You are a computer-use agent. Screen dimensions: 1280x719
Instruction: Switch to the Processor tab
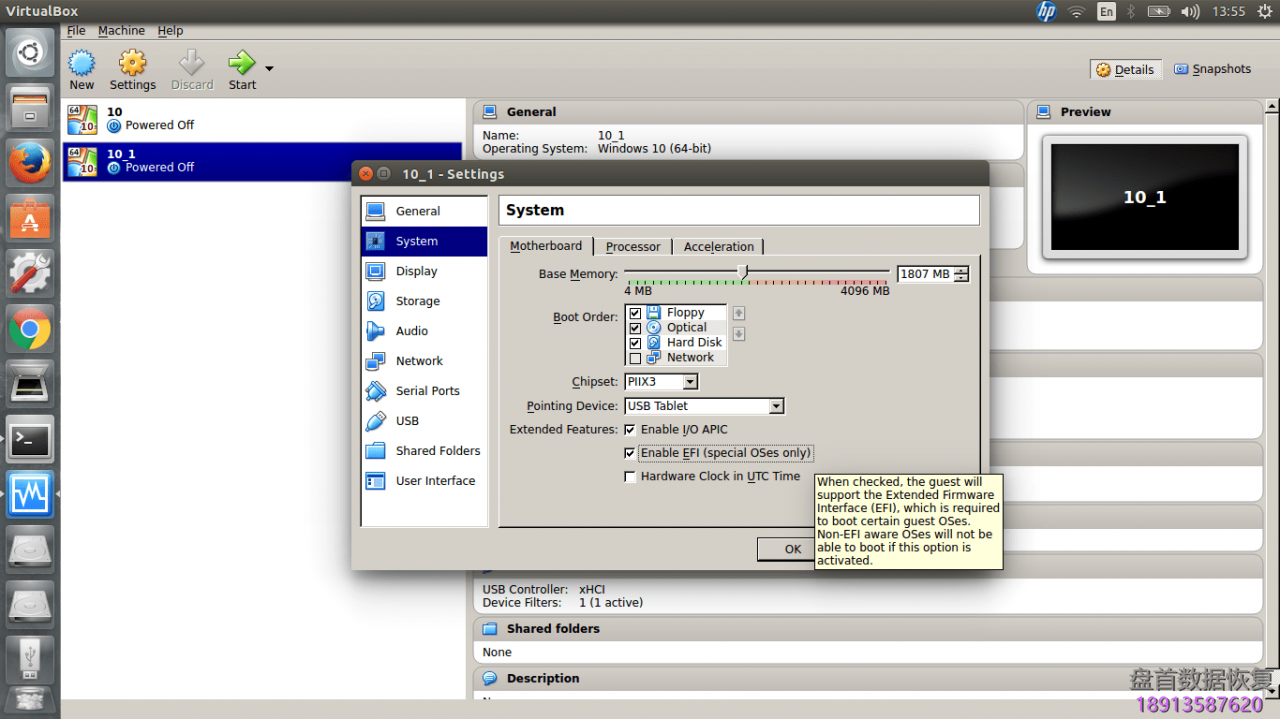point(632,246)
